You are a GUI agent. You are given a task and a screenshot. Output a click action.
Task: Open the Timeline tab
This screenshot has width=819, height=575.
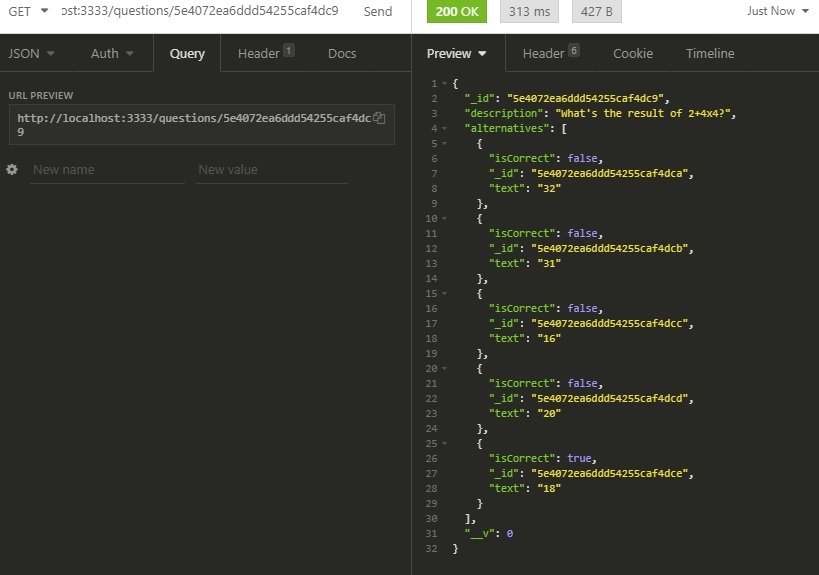710,53
